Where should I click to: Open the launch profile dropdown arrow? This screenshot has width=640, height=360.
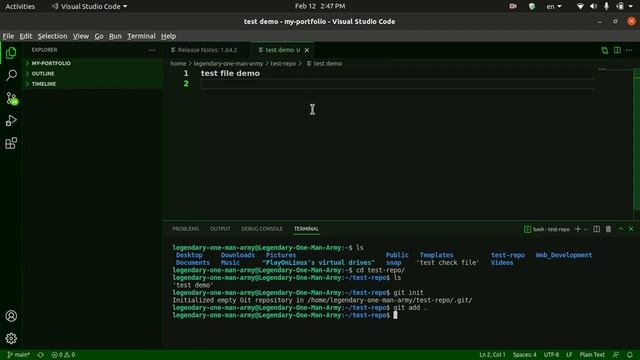585,229
